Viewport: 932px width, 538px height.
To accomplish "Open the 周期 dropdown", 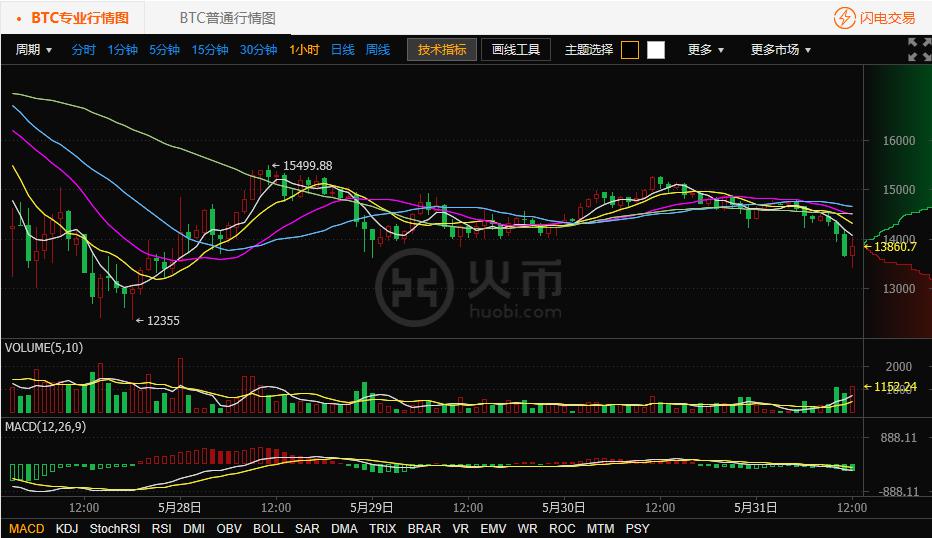I will [34, 50].
